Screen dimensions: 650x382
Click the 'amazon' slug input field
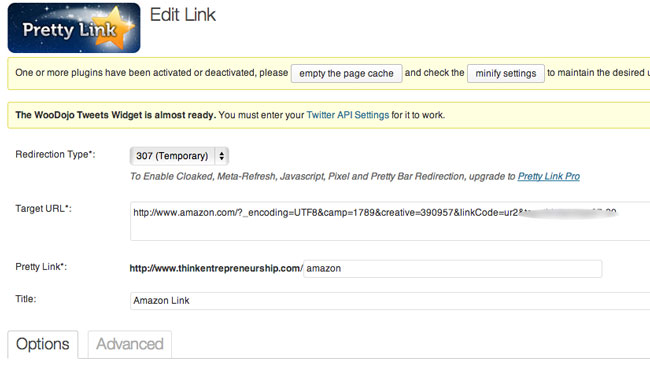[452, 268]
